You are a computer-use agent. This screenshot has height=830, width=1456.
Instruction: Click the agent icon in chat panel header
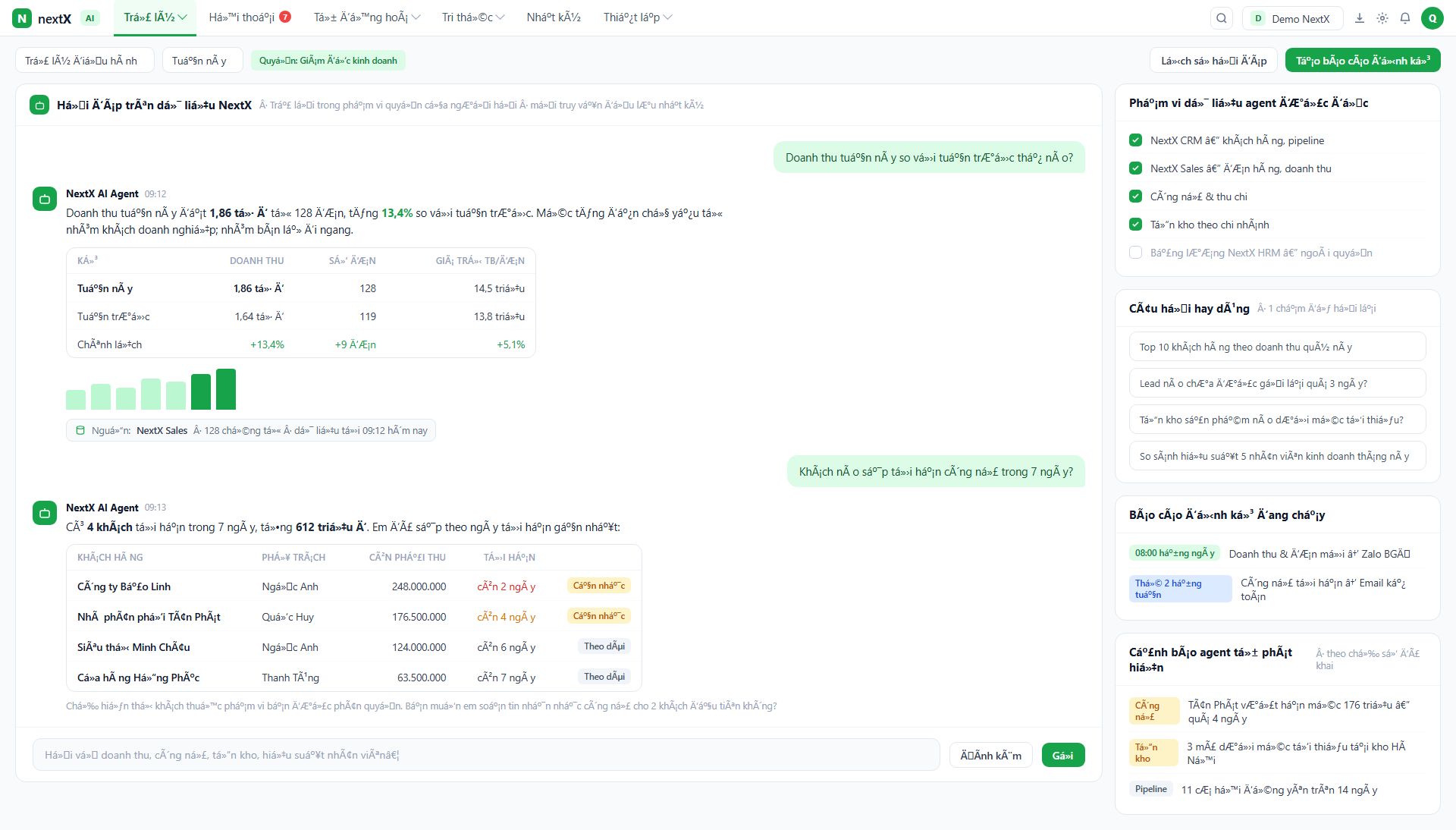pyautogui.click(x=39, y=105)
